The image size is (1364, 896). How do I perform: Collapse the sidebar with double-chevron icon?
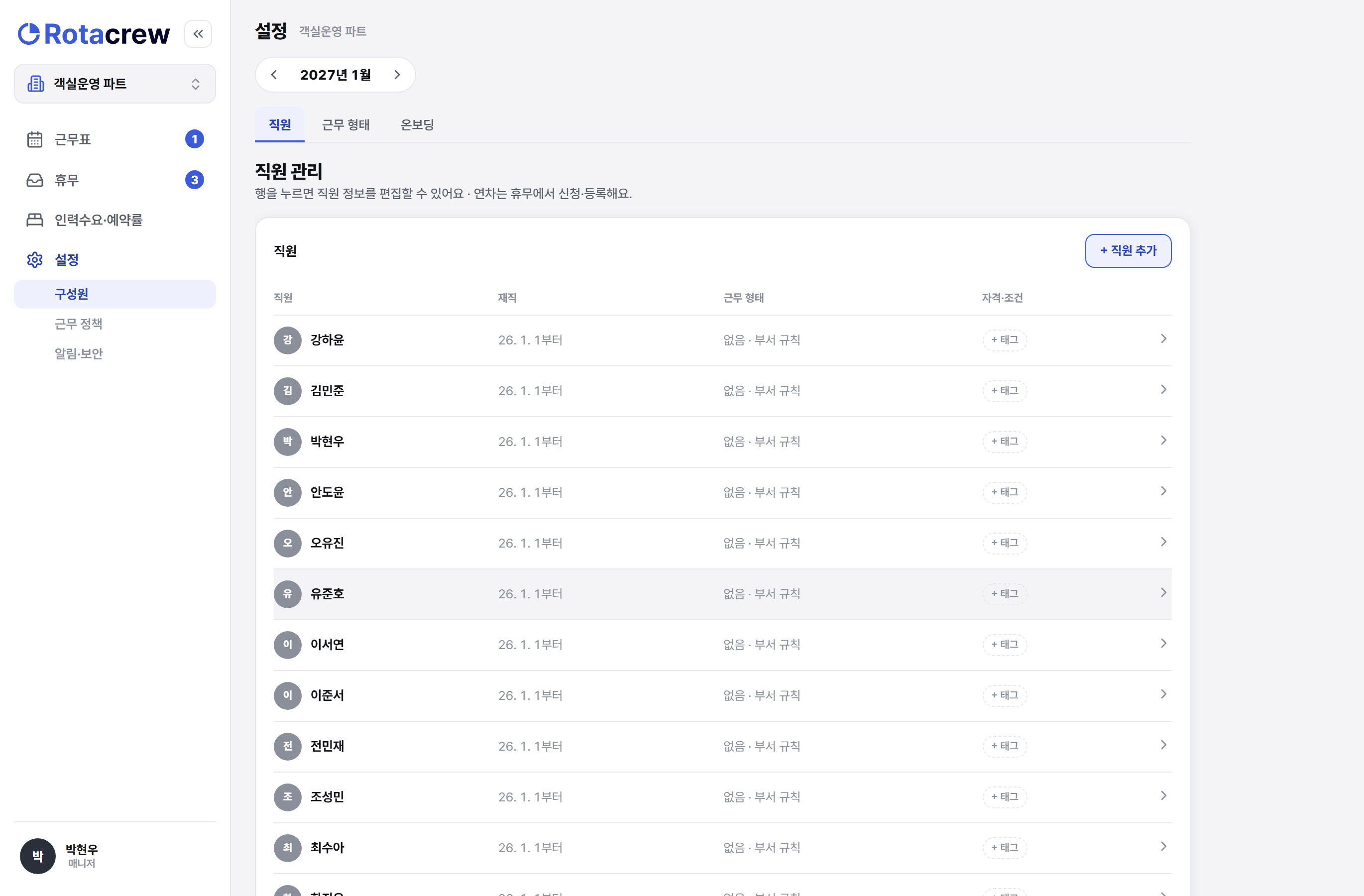click(x=198, y=34)
